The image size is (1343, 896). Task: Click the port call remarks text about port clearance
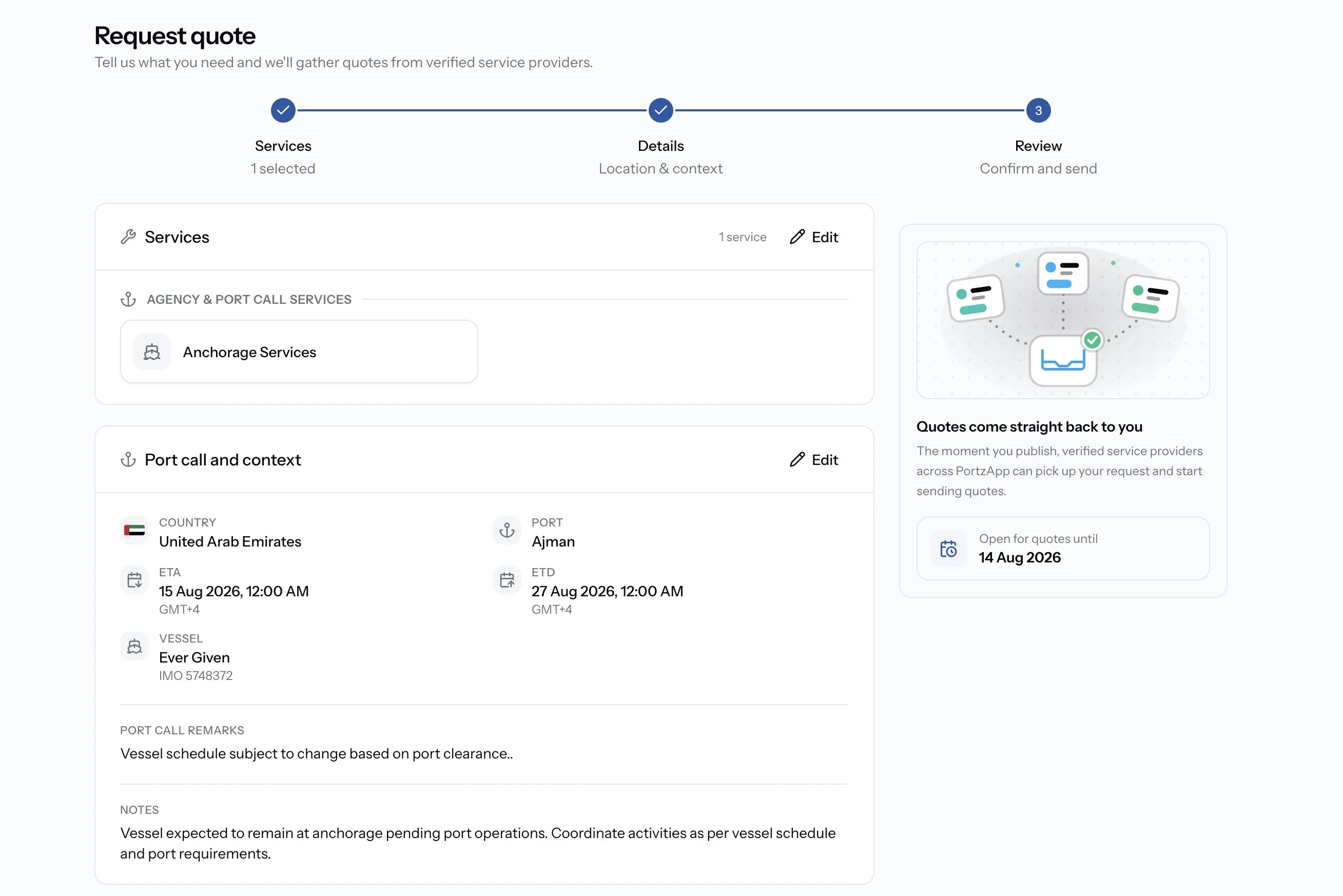pos(317,753)
